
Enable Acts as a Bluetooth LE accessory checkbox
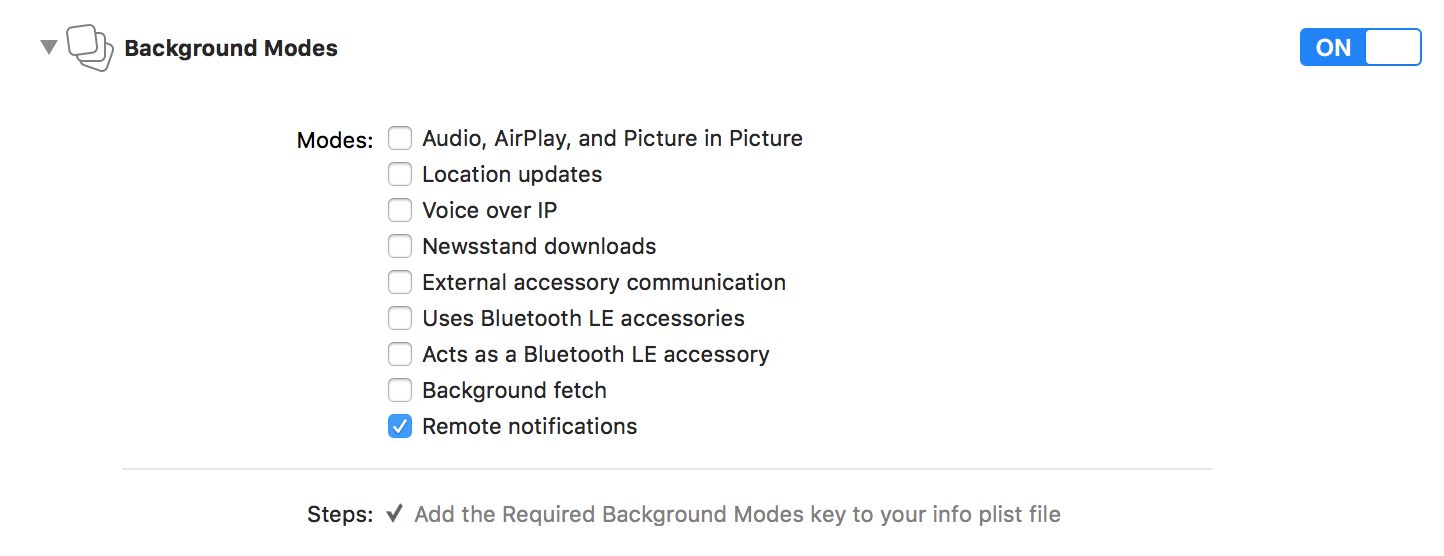click(x=400, y=354)
